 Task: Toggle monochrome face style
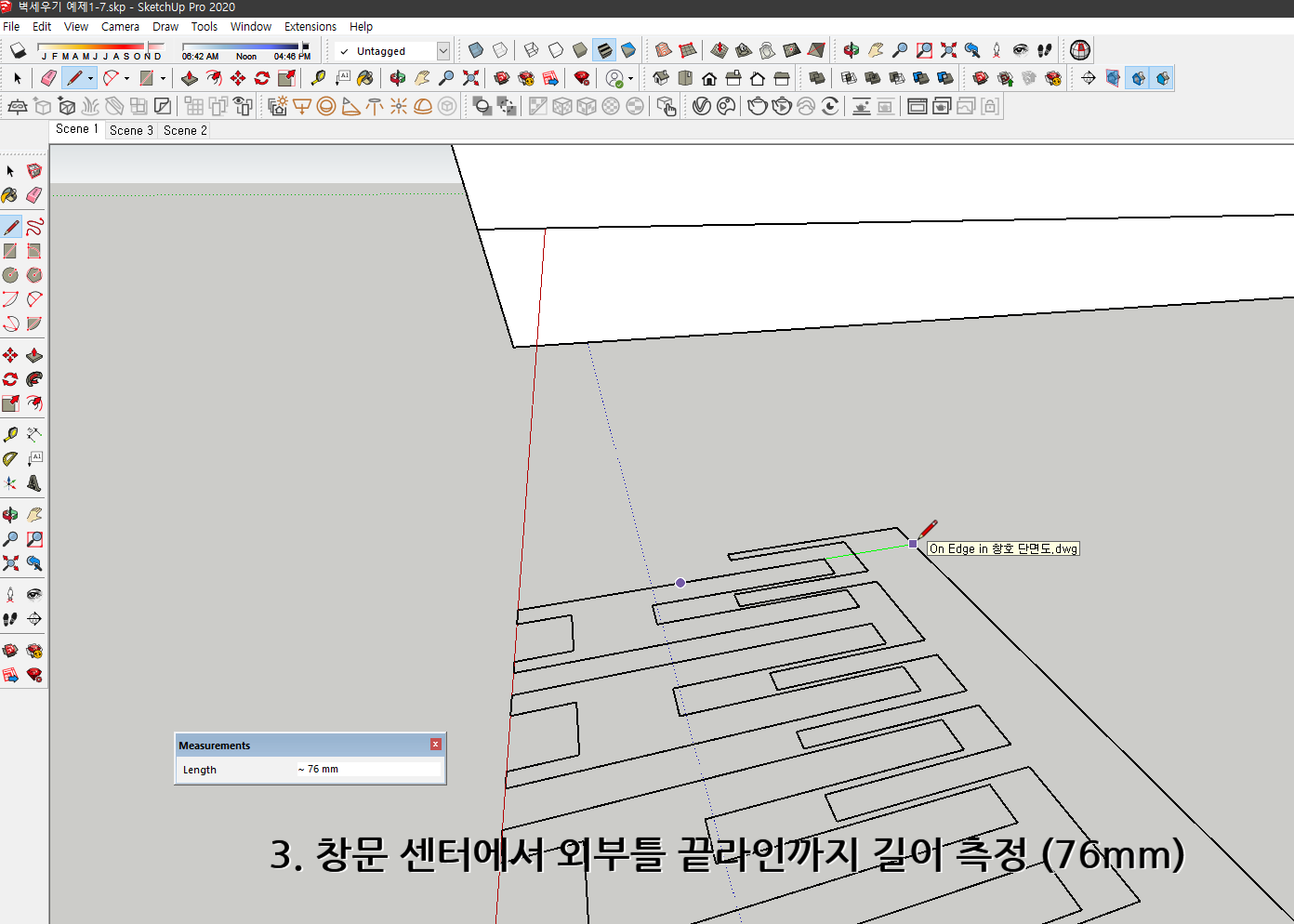[627, 50]
